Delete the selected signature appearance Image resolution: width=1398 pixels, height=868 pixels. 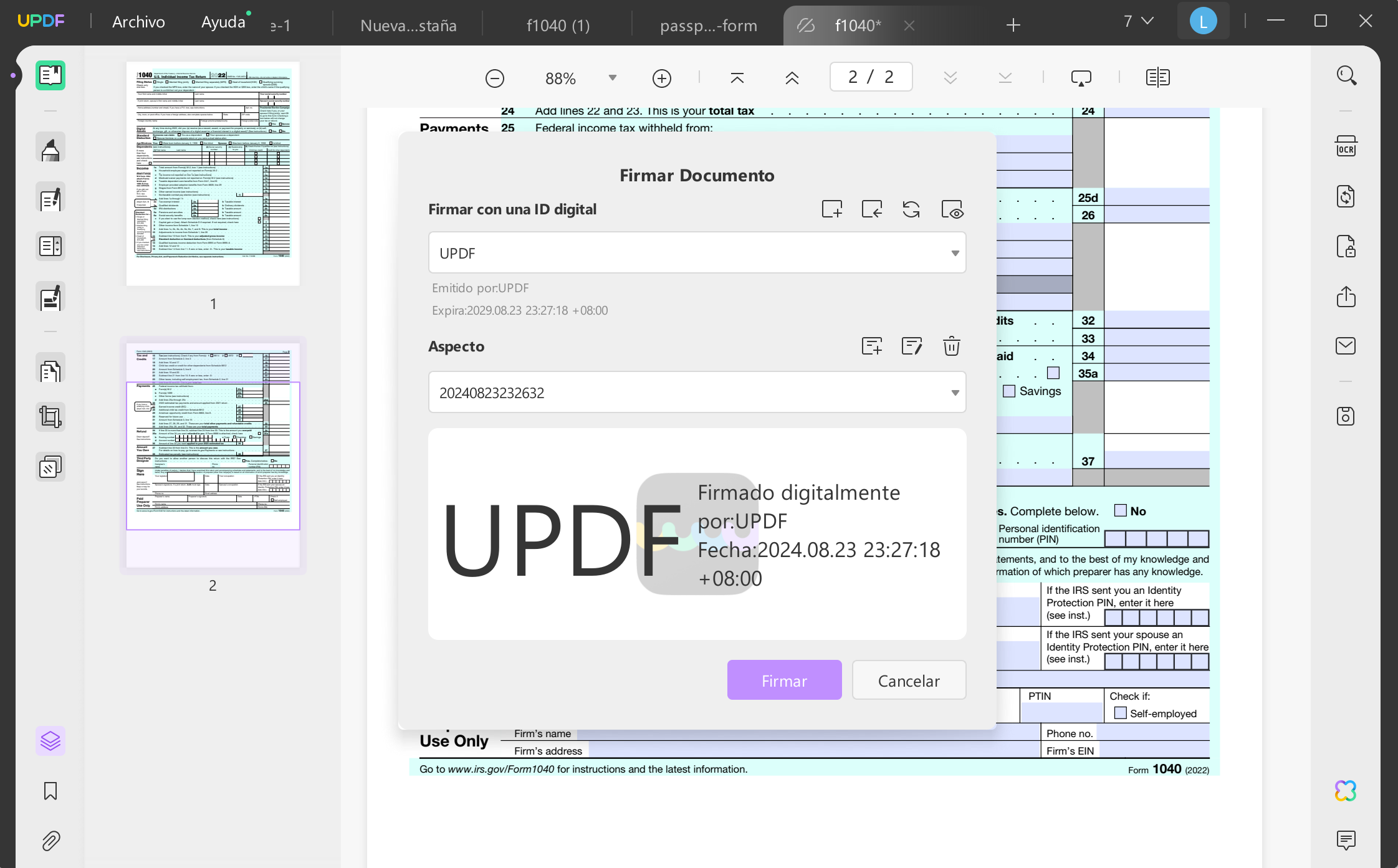[951, 346]
